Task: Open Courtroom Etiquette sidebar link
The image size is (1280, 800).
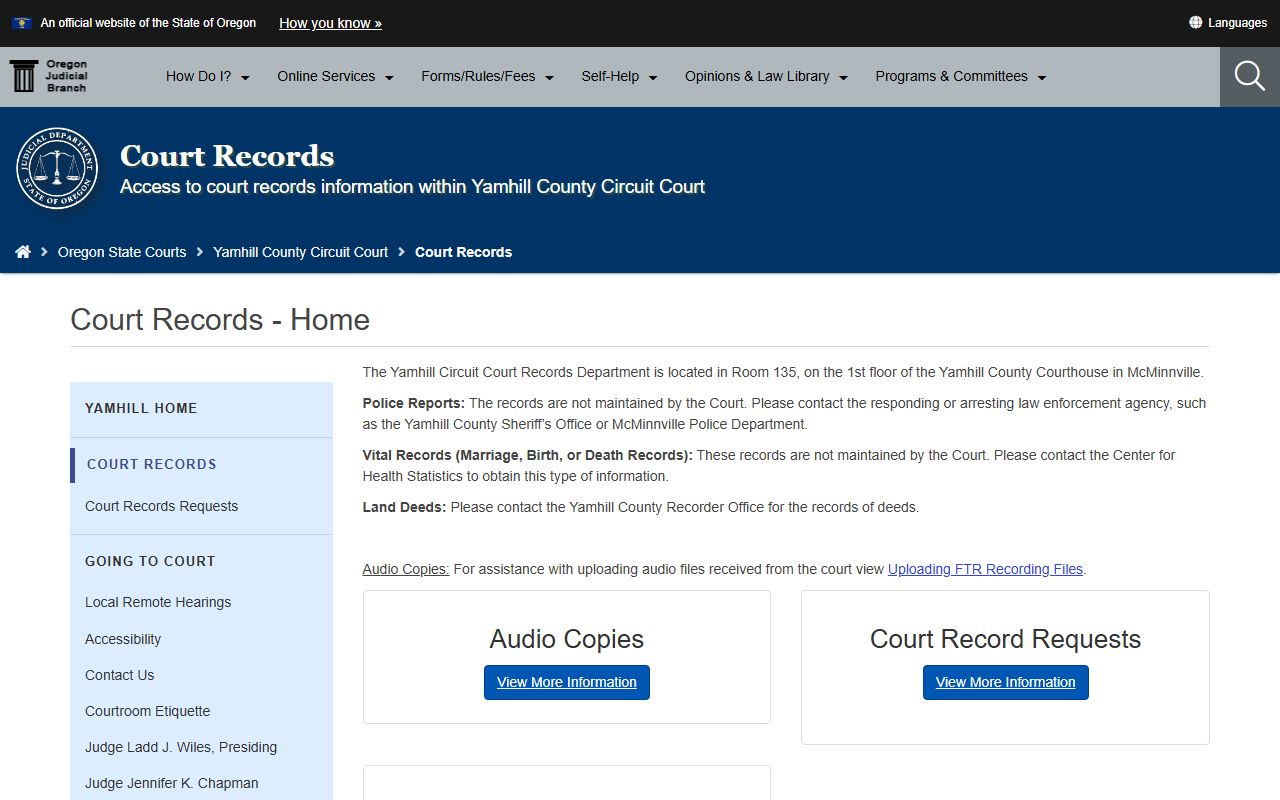Action: 148,711
